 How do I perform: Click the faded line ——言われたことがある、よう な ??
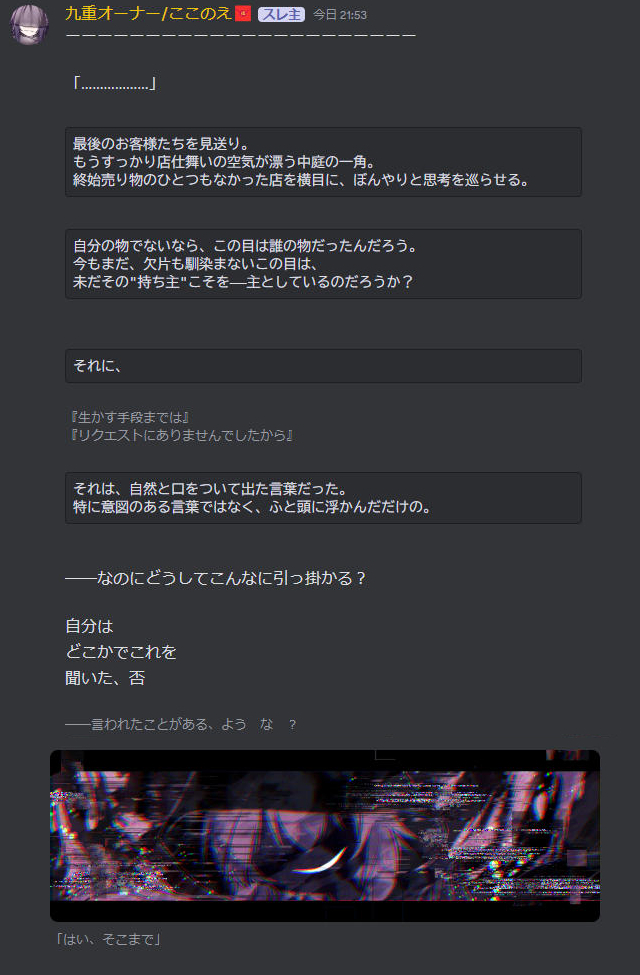click(180, 724)
